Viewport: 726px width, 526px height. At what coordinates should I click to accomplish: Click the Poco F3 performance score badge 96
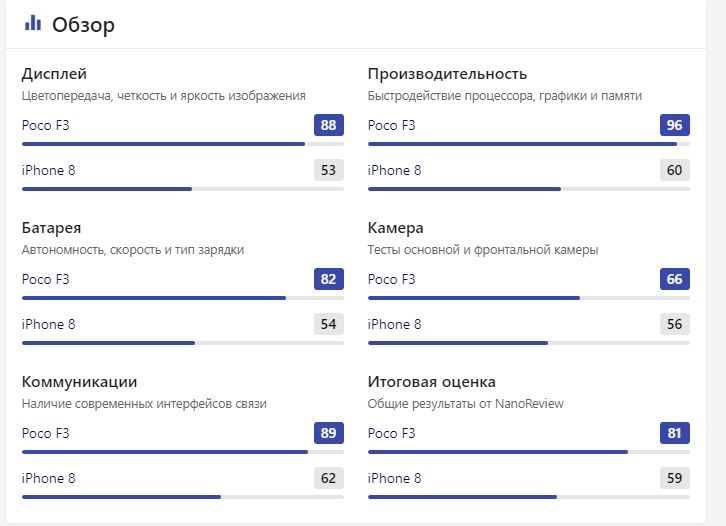[x=675, y=125]
